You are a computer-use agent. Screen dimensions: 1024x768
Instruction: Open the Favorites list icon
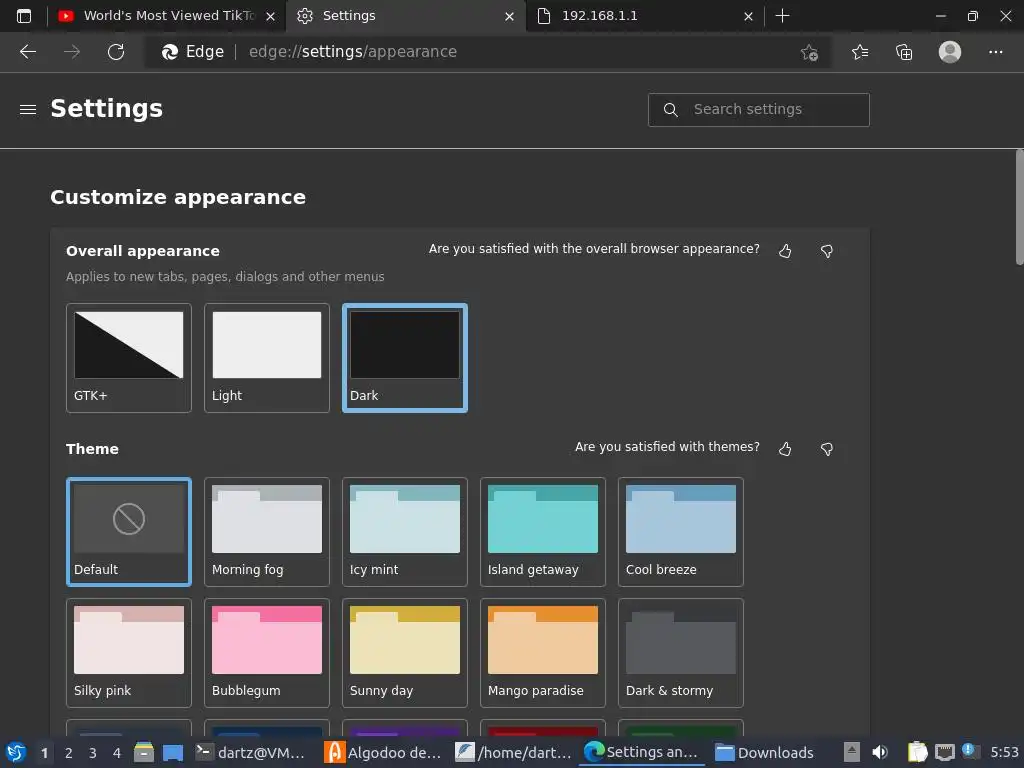coord(860,52)
